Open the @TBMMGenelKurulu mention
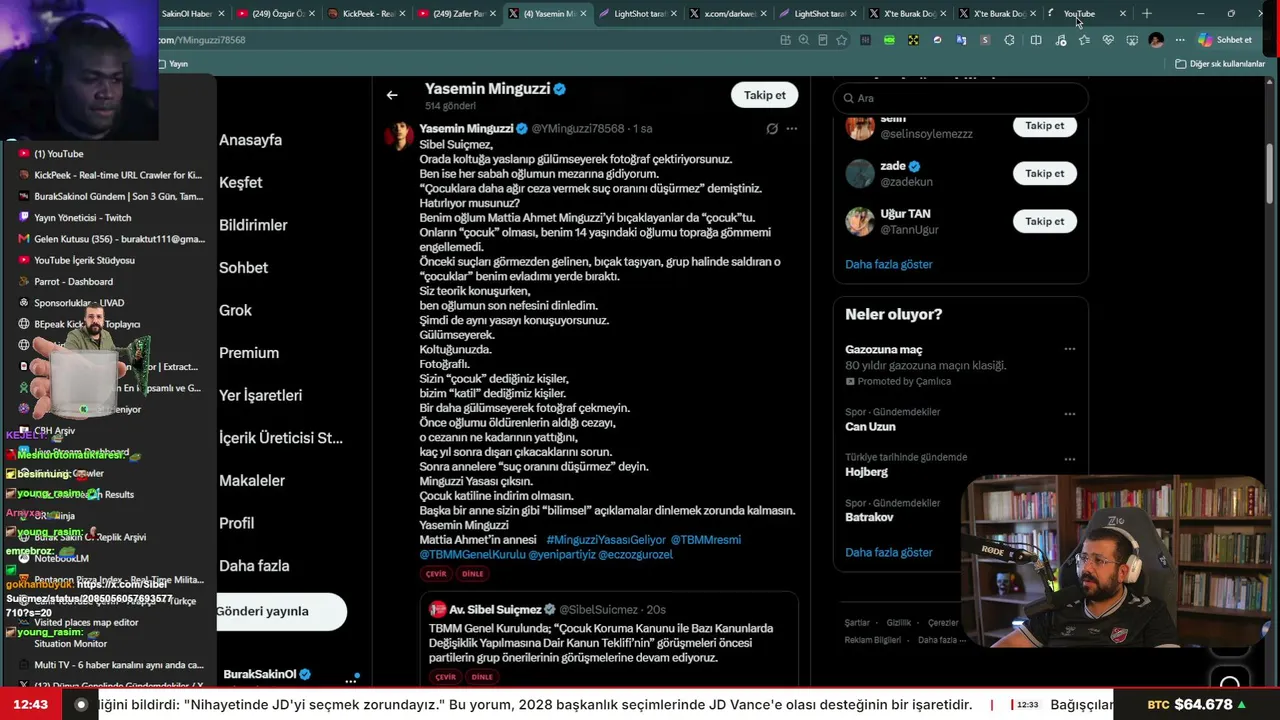Viewport: 1280px width, 720px height. point(472,554)
